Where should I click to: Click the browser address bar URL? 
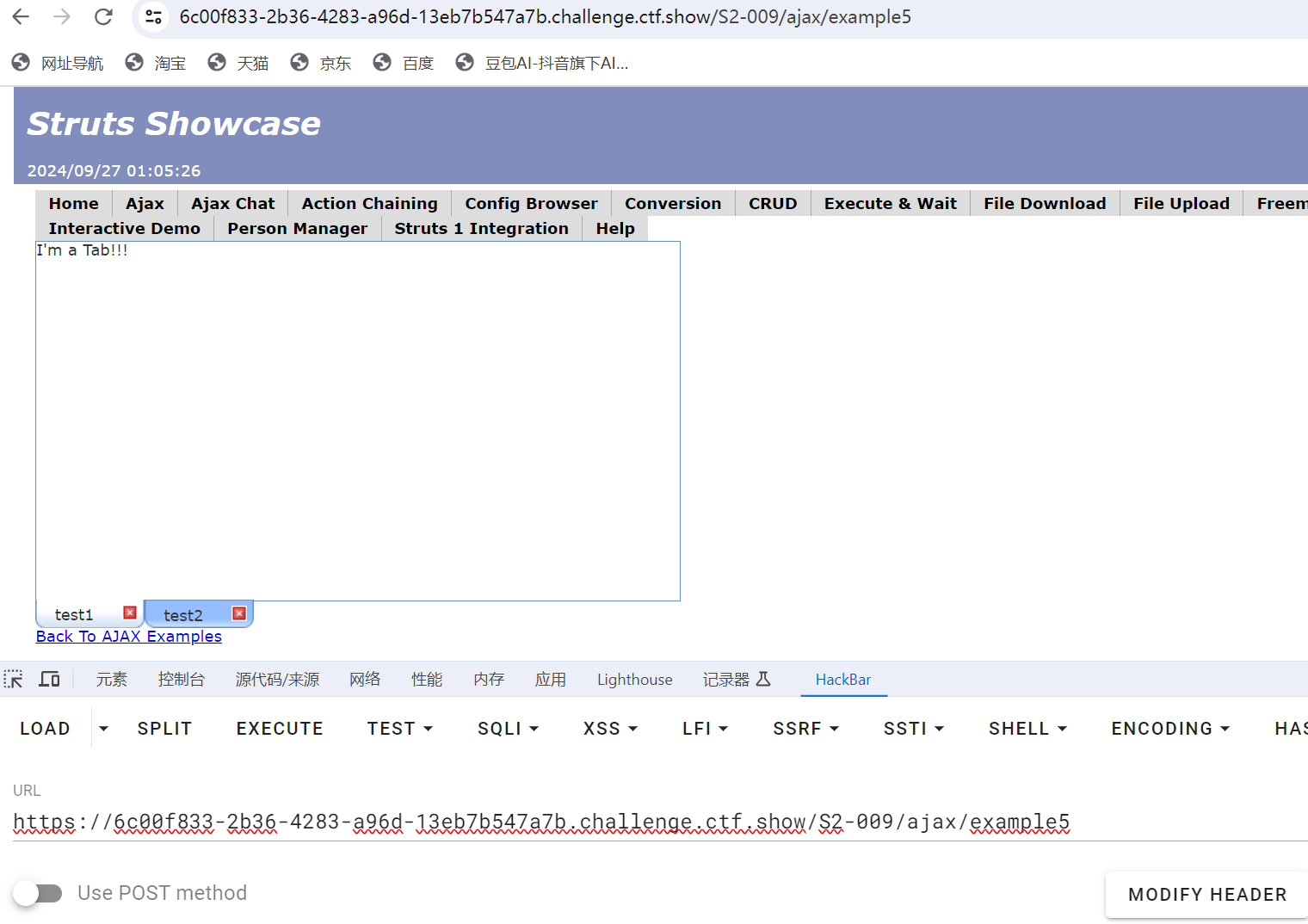click(546, 17)
